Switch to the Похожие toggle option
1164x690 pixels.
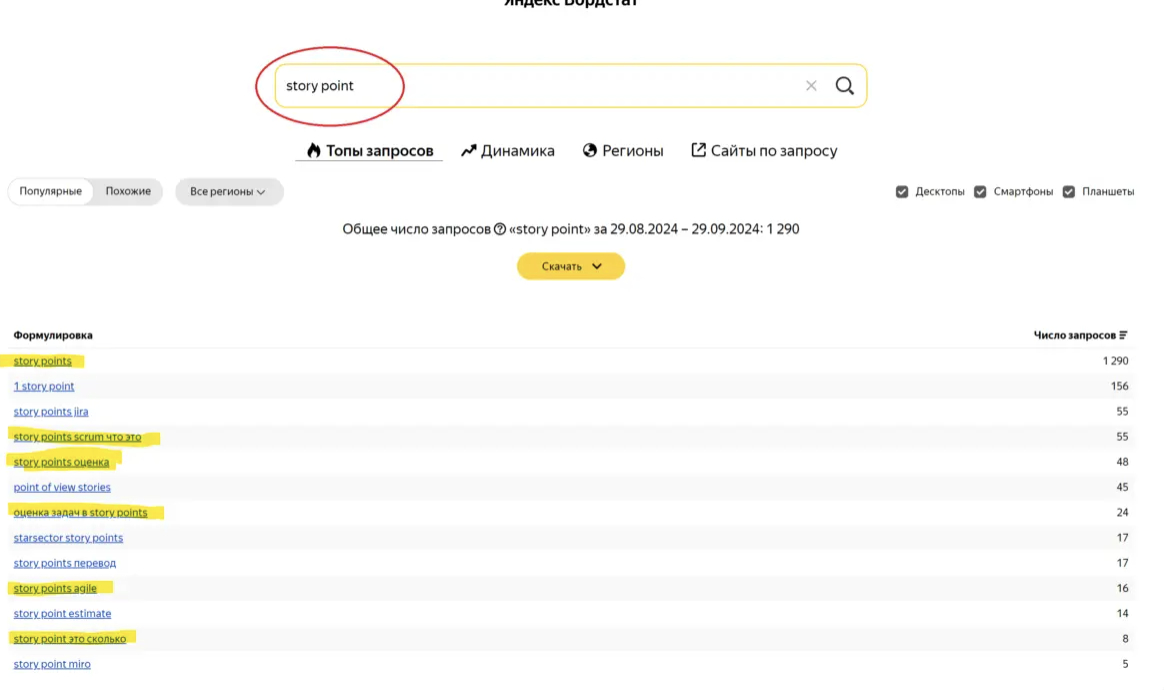pos(128,191)
